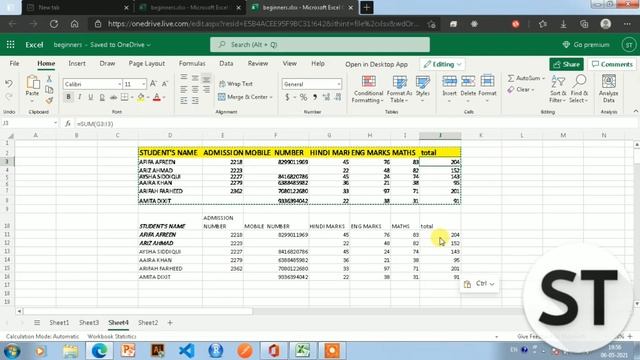Open the Paste Options Ctrl dropdown
Viewport: 640px width, 360px height.
point(479,284)
